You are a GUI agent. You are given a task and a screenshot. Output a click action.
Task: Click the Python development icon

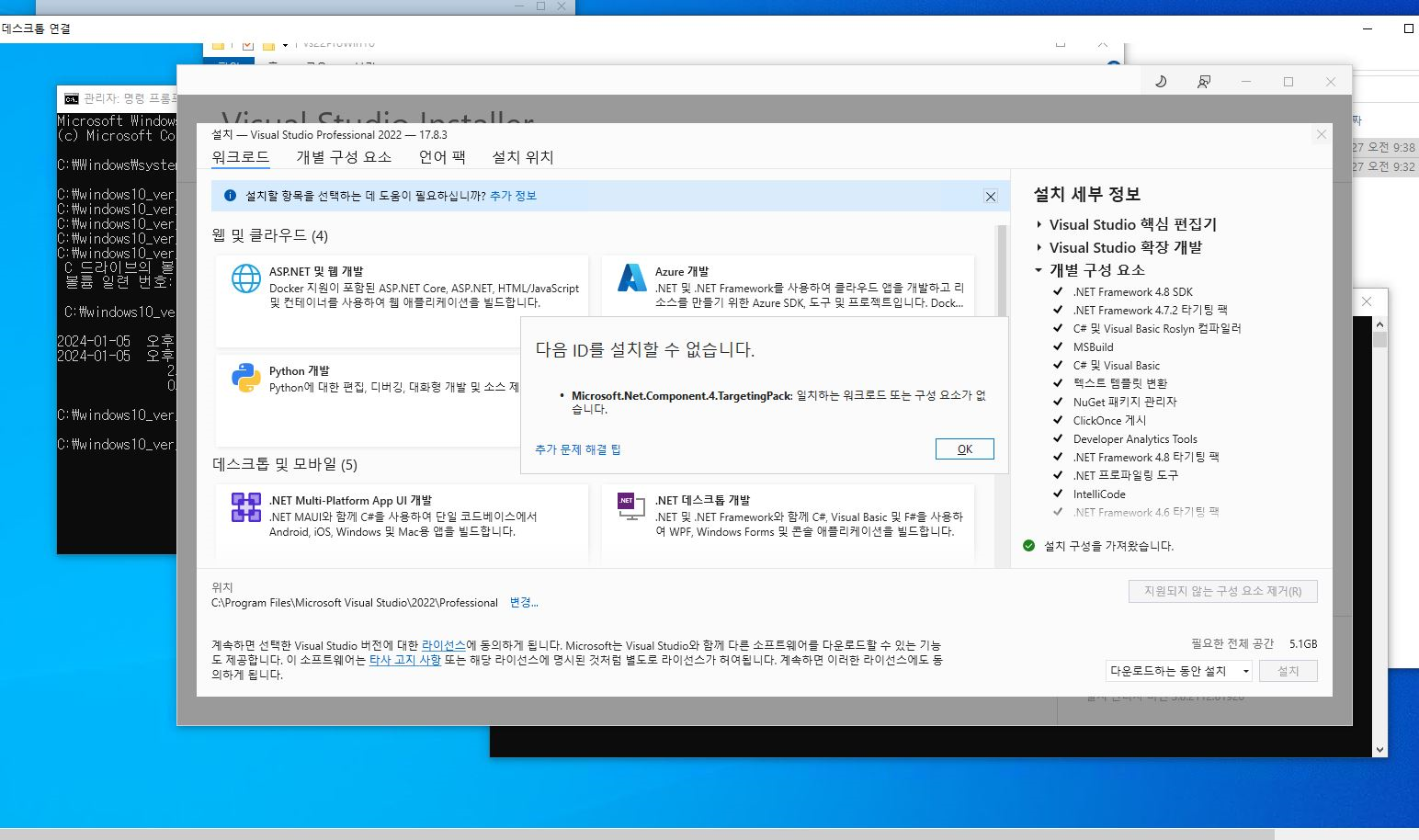coord(246,378)
